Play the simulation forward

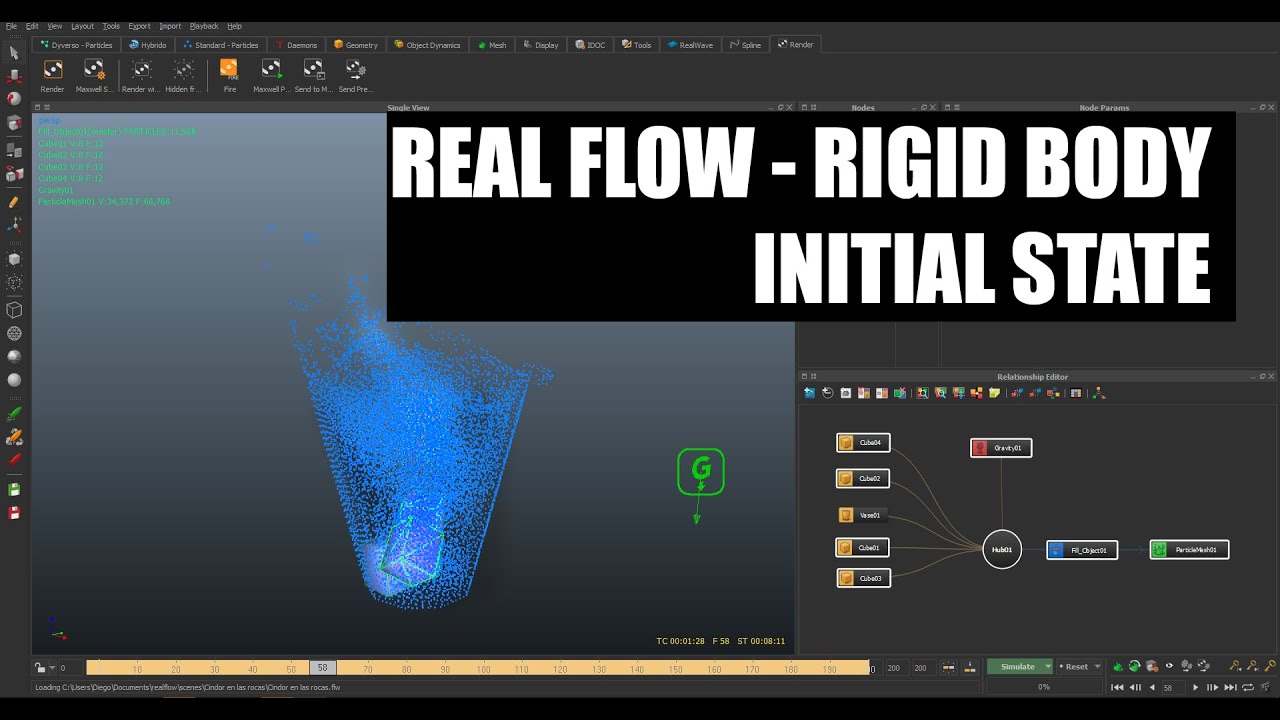pos(1195,687)
